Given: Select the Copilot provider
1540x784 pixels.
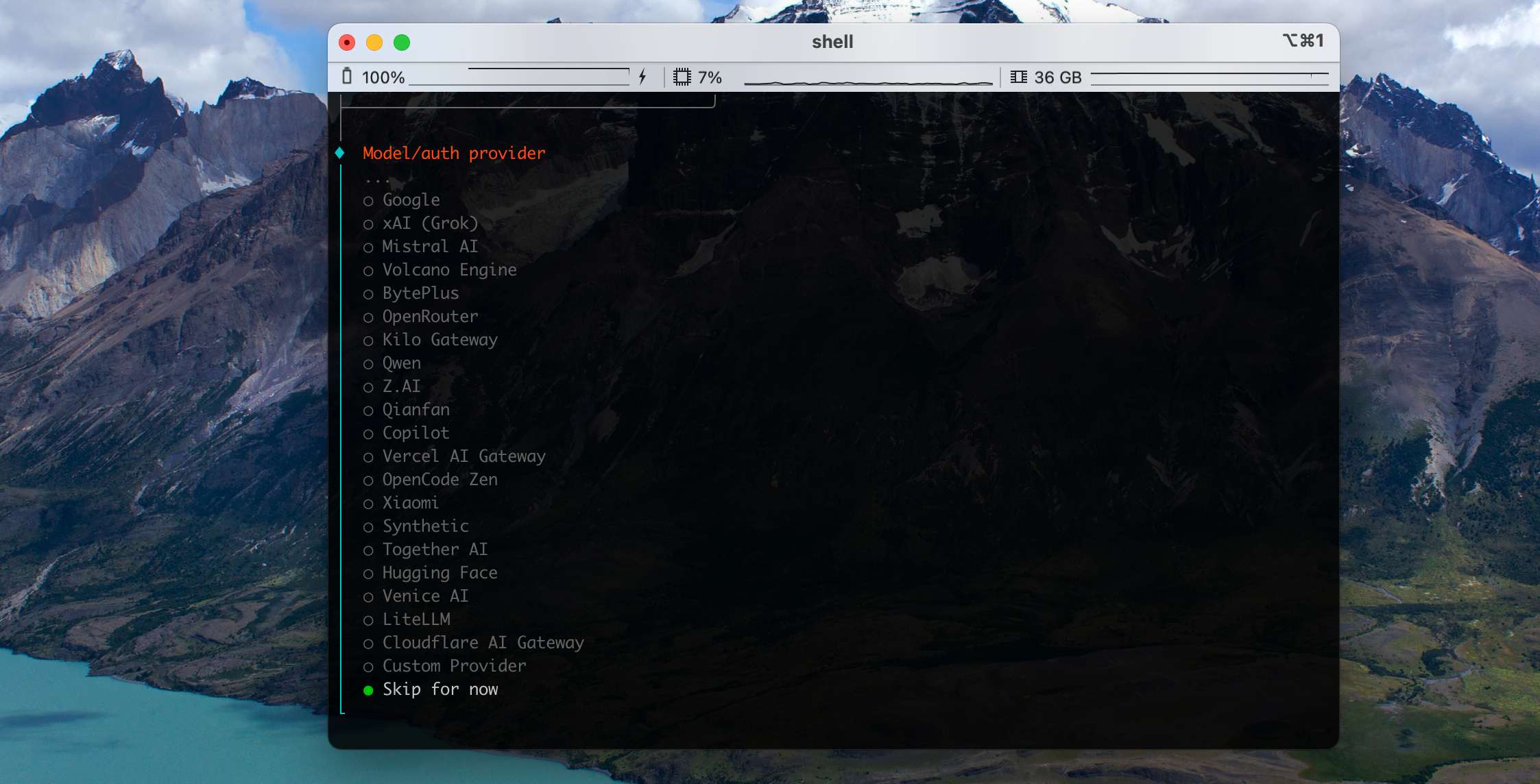Looking at the screenshot, I should [x=416, y=432].
